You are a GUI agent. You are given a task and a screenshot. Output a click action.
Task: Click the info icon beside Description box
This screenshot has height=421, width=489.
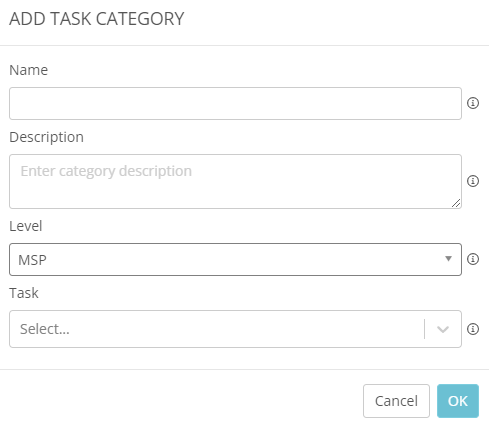tap(473, 181)
